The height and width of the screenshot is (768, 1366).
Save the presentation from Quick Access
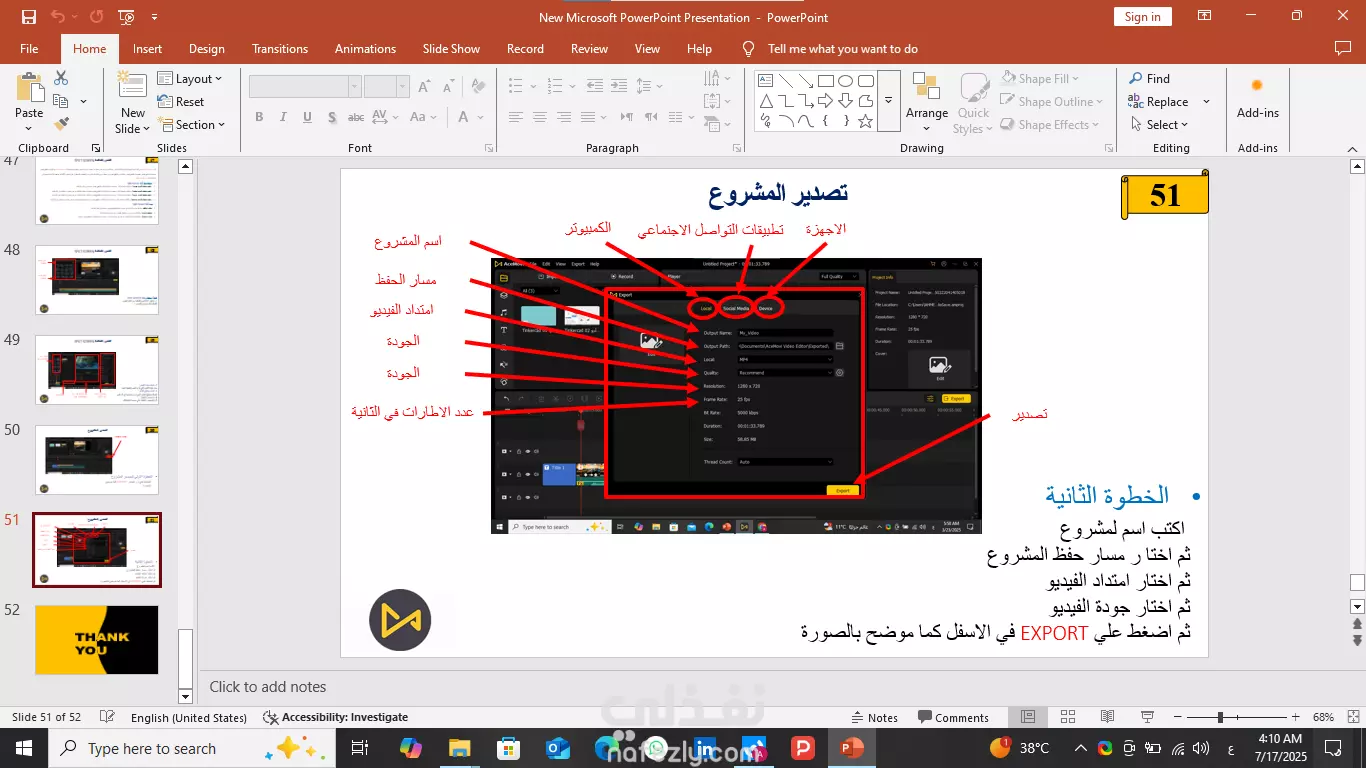click(28, 17)
